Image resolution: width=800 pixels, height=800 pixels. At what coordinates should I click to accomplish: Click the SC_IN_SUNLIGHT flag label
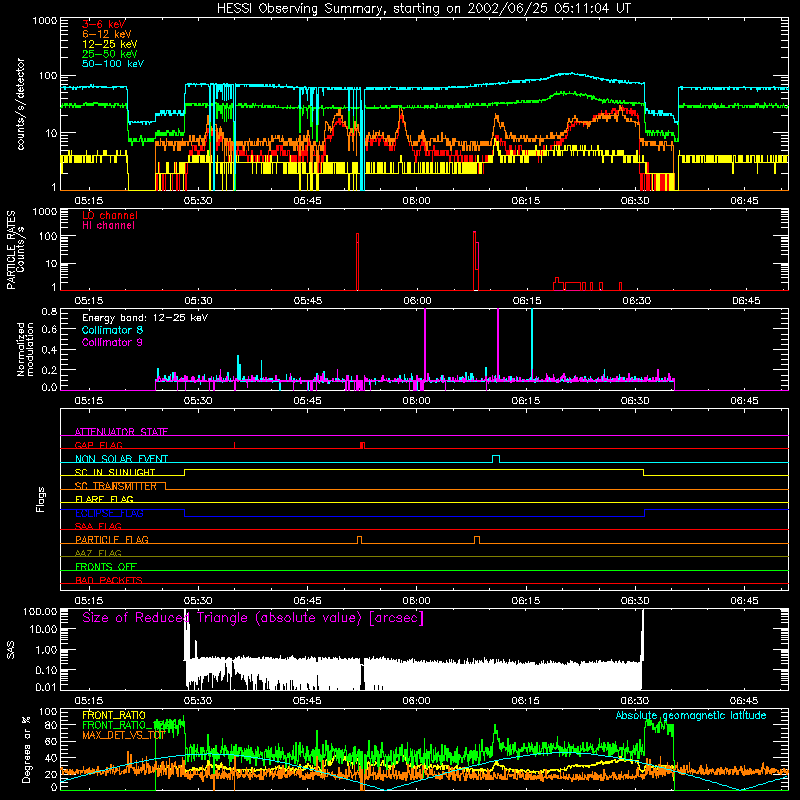click(x=115, y=472)
